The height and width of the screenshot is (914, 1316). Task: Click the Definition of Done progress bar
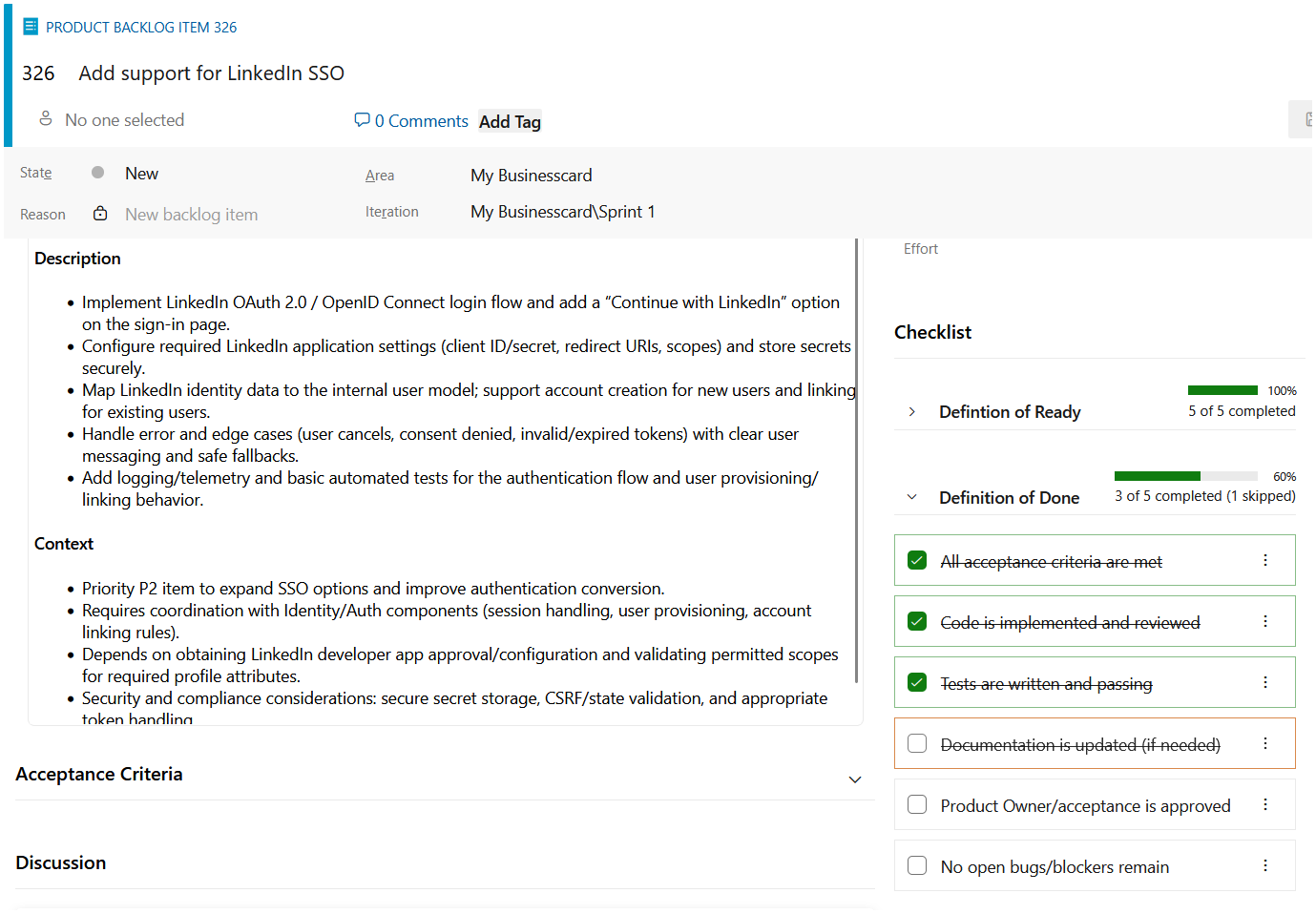(1185, 476)
